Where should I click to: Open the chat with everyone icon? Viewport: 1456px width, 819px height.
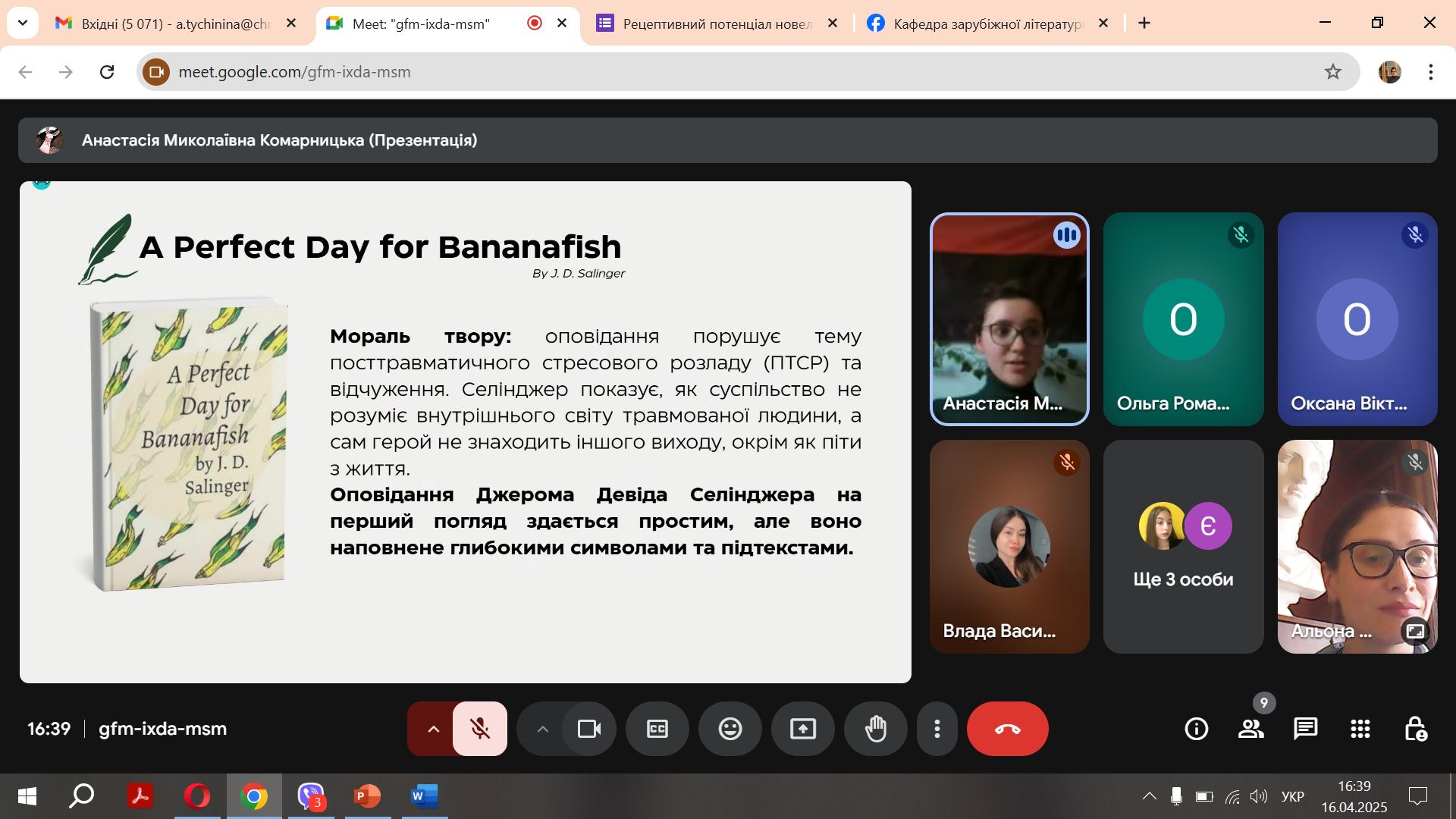pyautogui.click(x=1305, y=729)
